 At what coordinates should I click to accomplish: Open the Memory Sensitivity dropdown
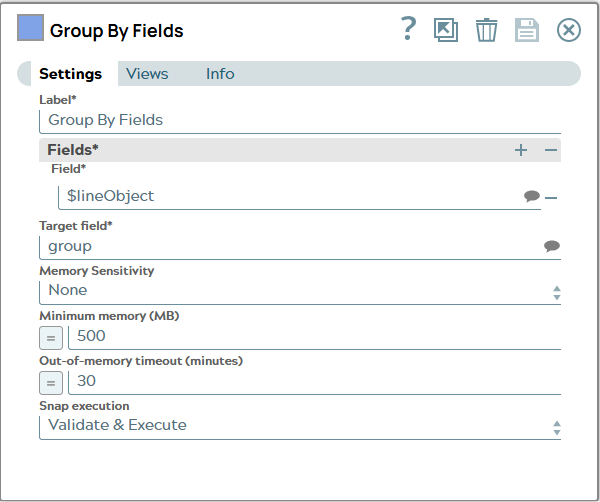tap(300, 292)
